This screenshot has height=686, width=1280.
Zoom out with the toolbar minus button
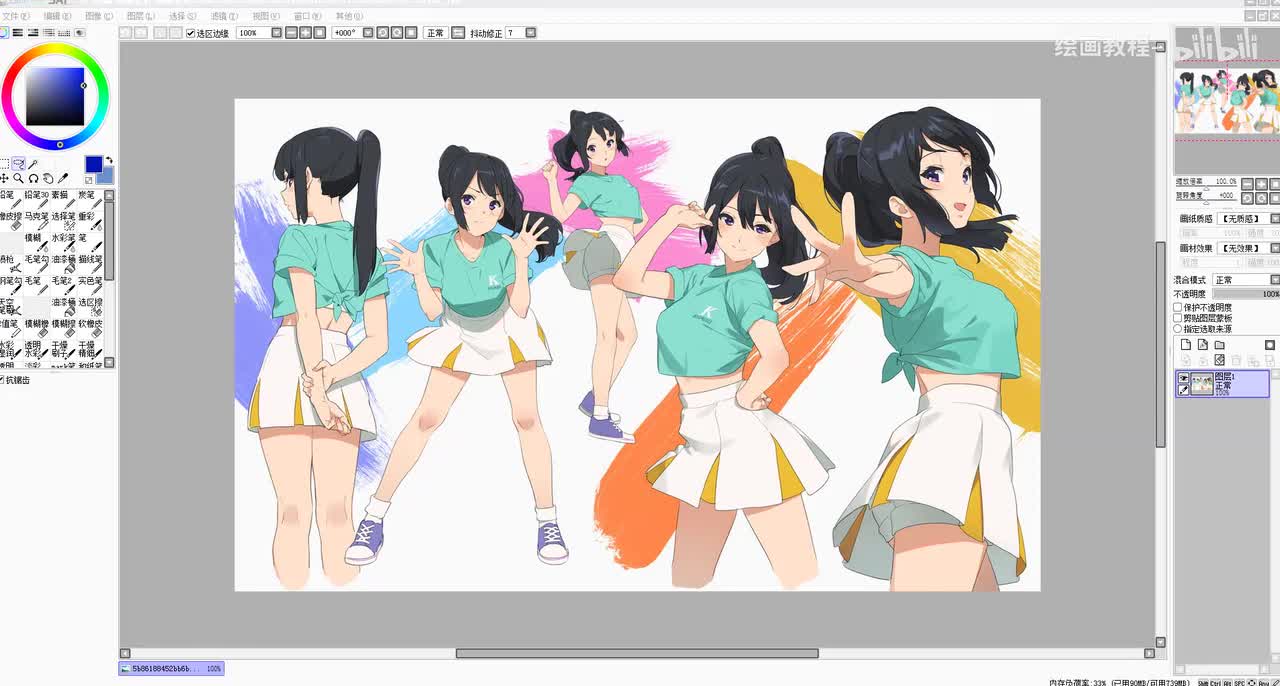291,33
